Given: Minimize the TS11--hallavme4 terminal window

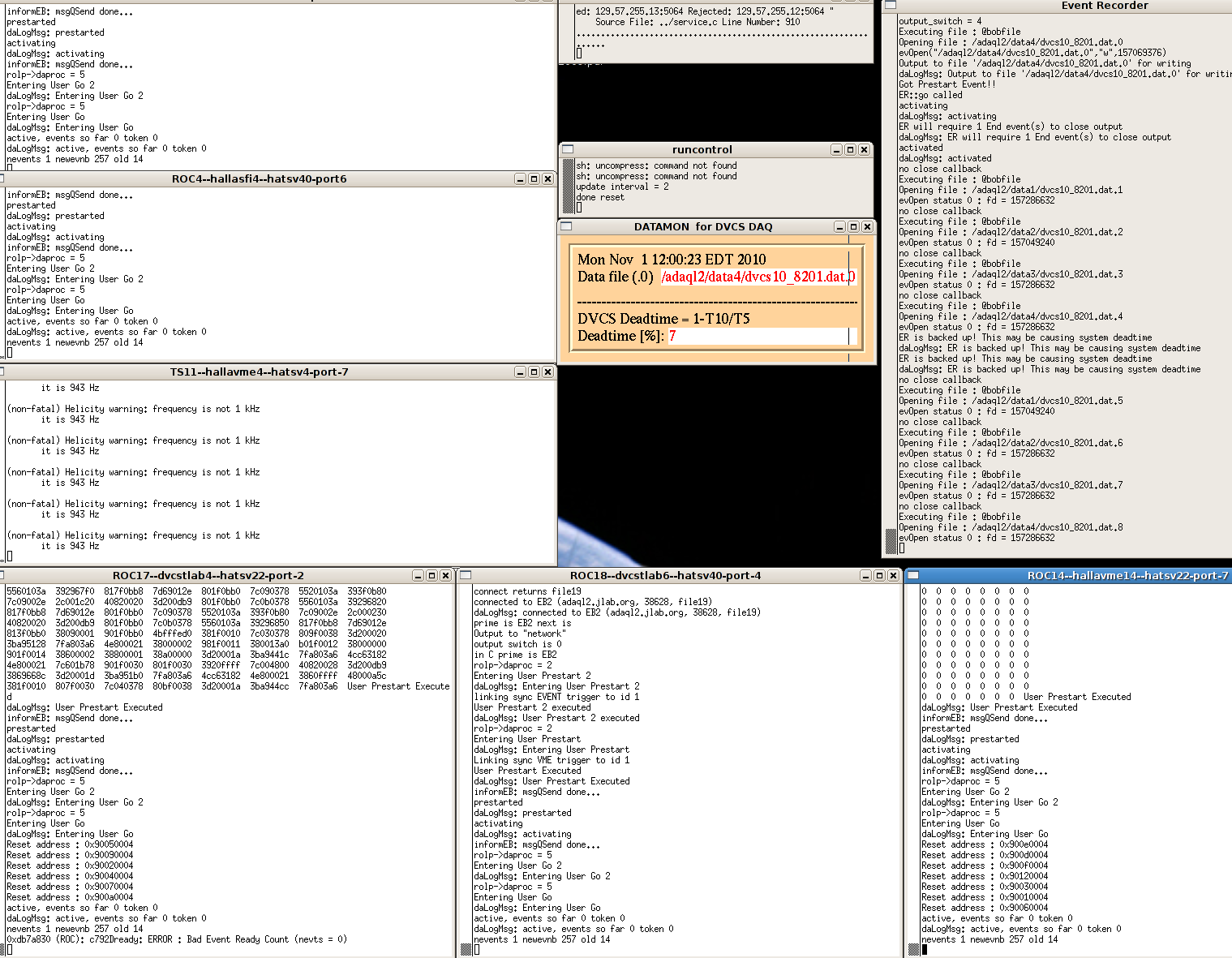Looking at the screenshot, I should (520, 372).
